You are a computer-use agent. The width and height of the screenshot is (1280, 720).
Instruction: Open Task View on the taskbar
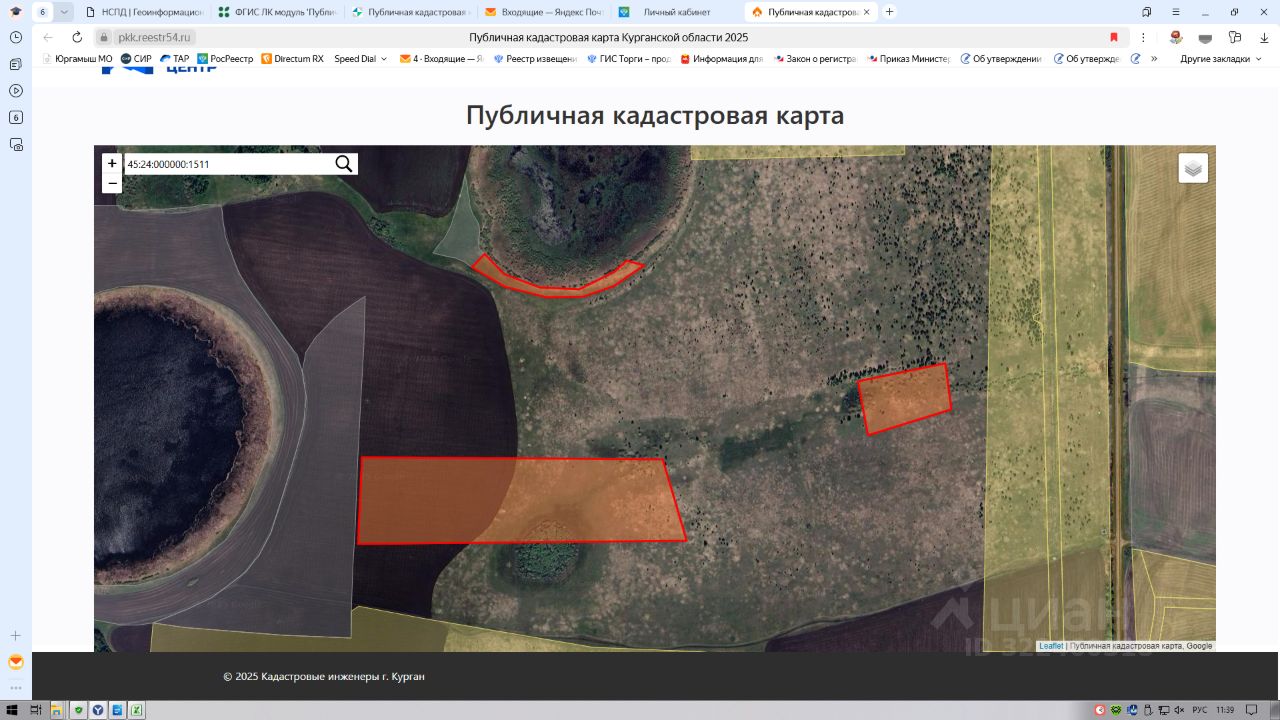35,710
